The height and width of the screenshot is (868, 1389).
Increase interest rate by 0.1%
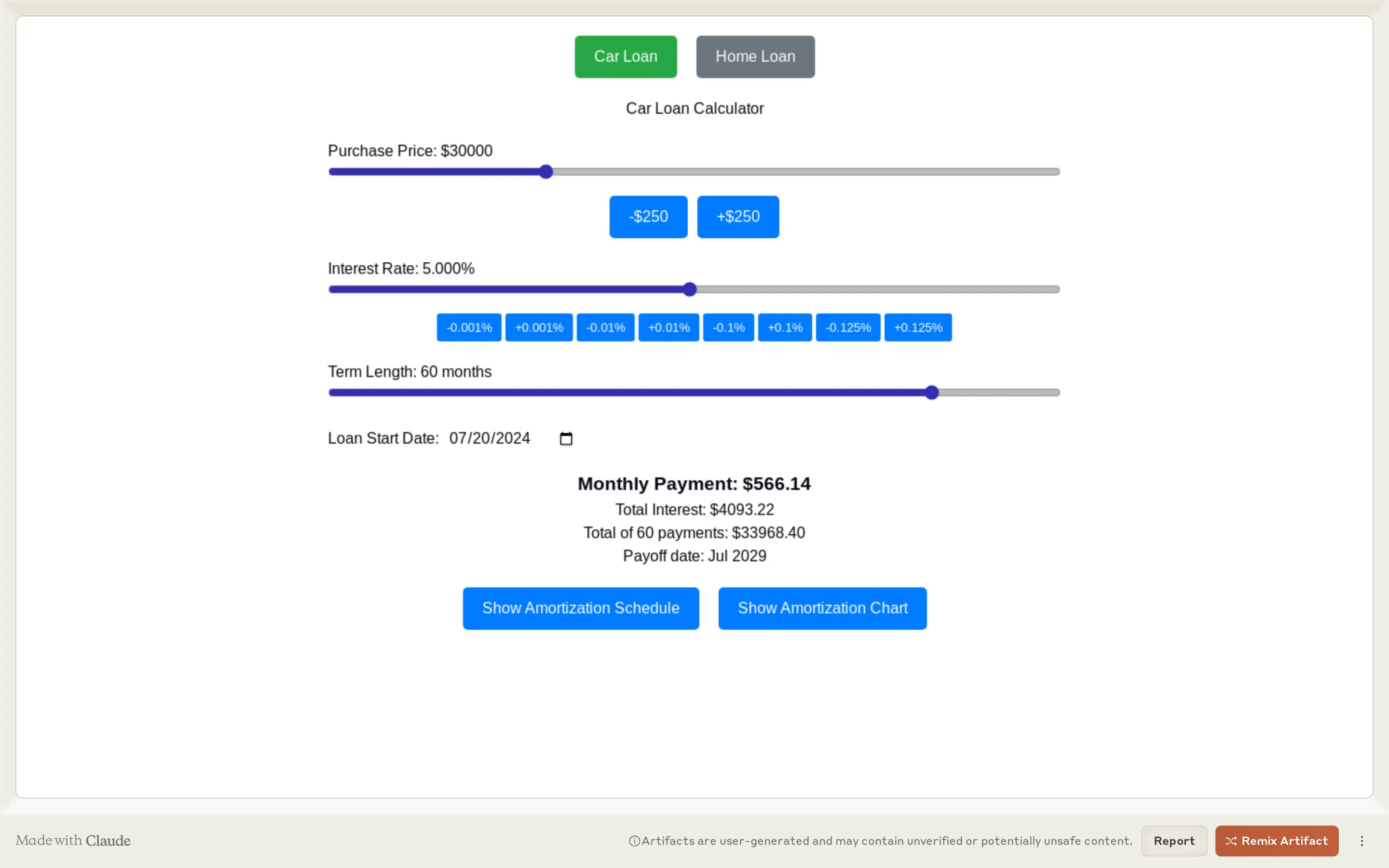(785, 327)
